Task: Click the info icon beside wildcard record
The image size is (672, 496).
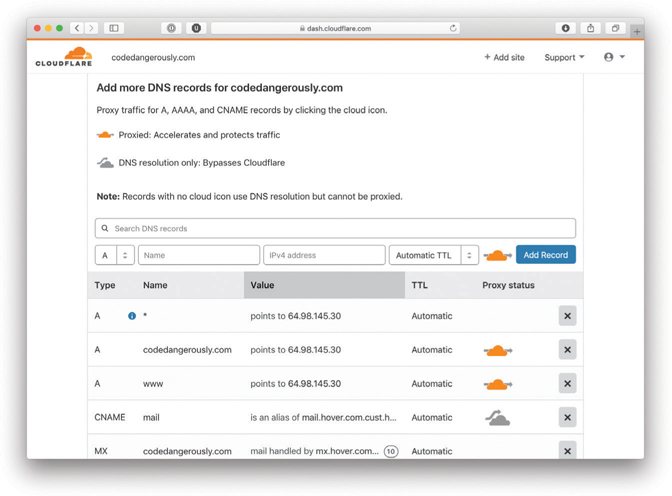Action: coord(132,316)
